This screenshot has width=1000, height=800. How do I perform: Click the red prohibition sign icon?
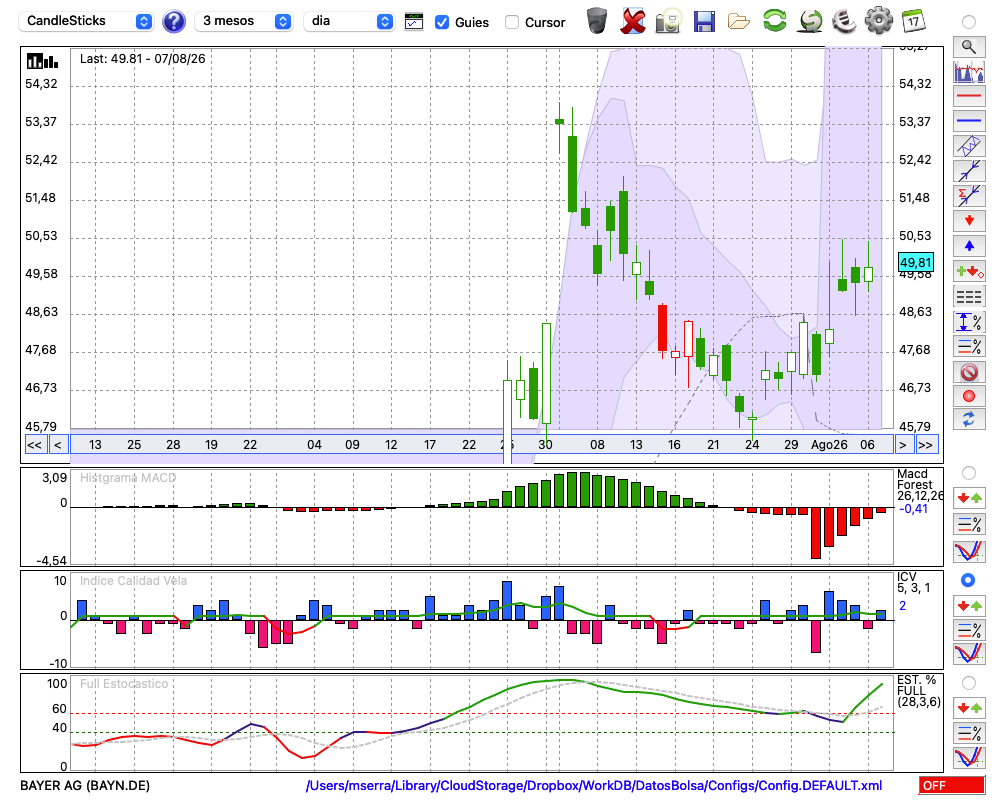click(969, 371)
